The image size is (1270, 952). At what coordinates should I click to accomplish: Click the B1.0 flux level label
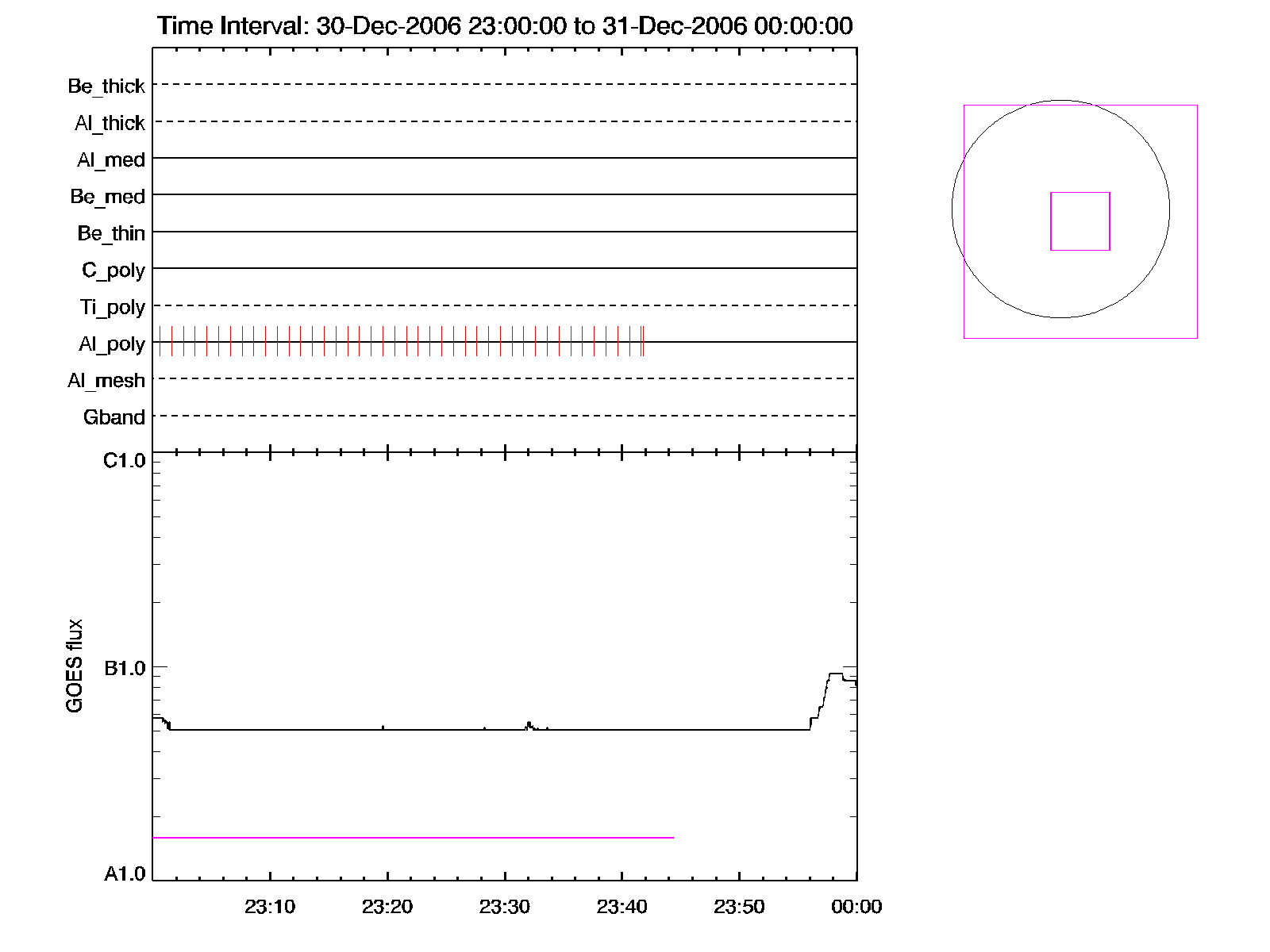(125, 669)
